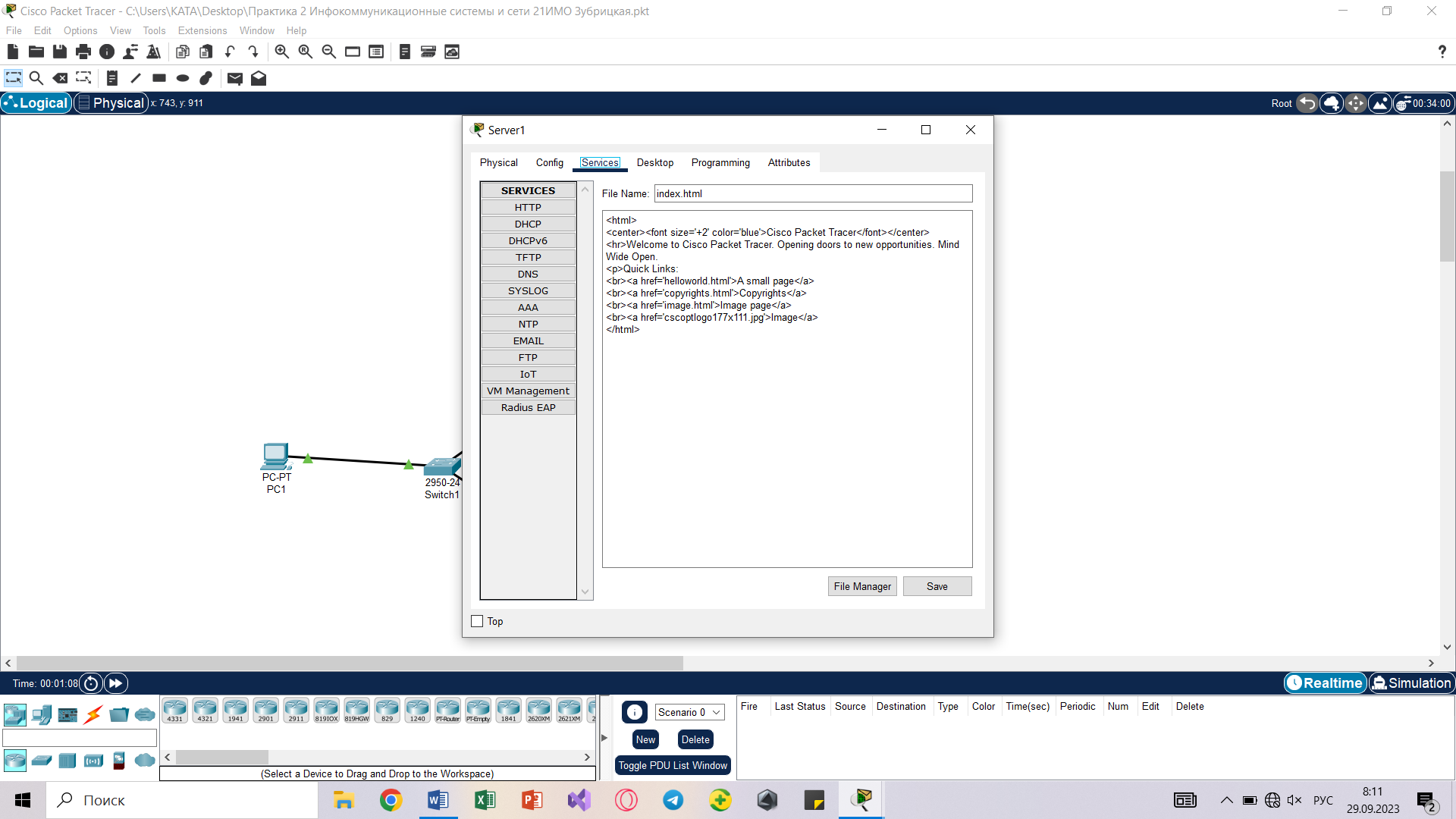Image resolution: width=1456 pixels, height=819 pixels.
Task: Paste with the clipboard icon
Action: (x=206, y=52)
